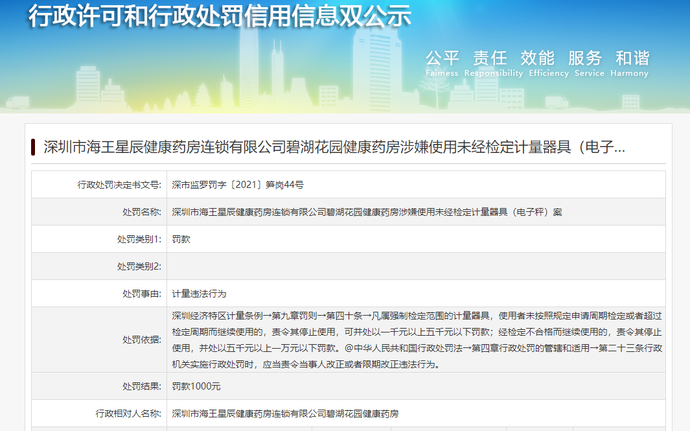
Task: Click the 罚款1000元 penalty result
Action: pyautogui.click(x=196, y=386)
